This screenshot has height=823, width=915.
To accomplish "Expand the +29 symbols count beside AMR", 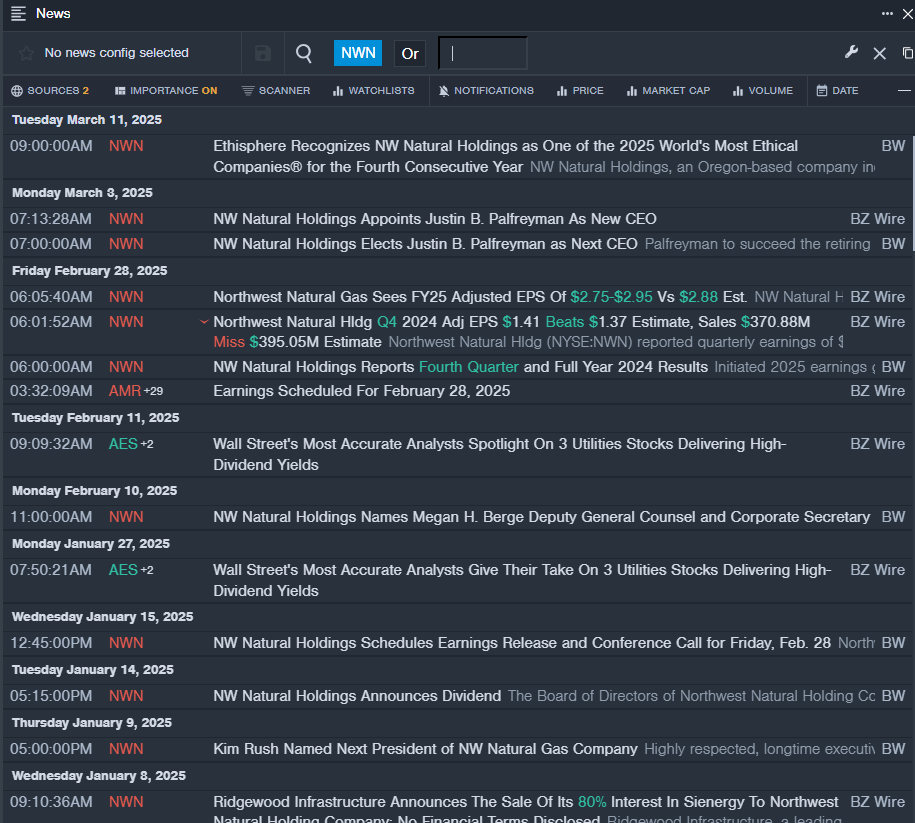I will (x=153, y=391).
